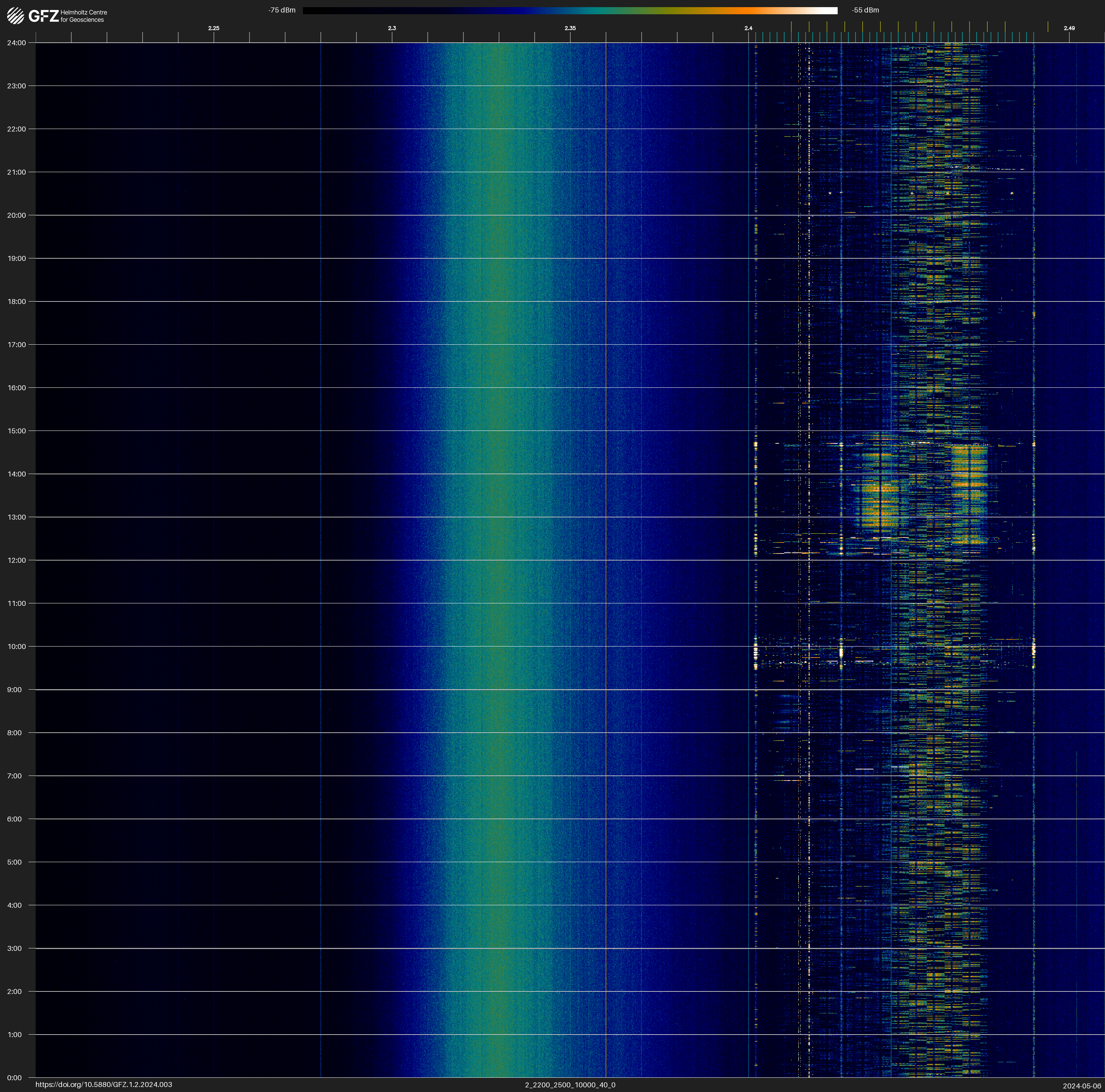
Task: Select the 6:00 time axis label
Action: tap(14, 819)
